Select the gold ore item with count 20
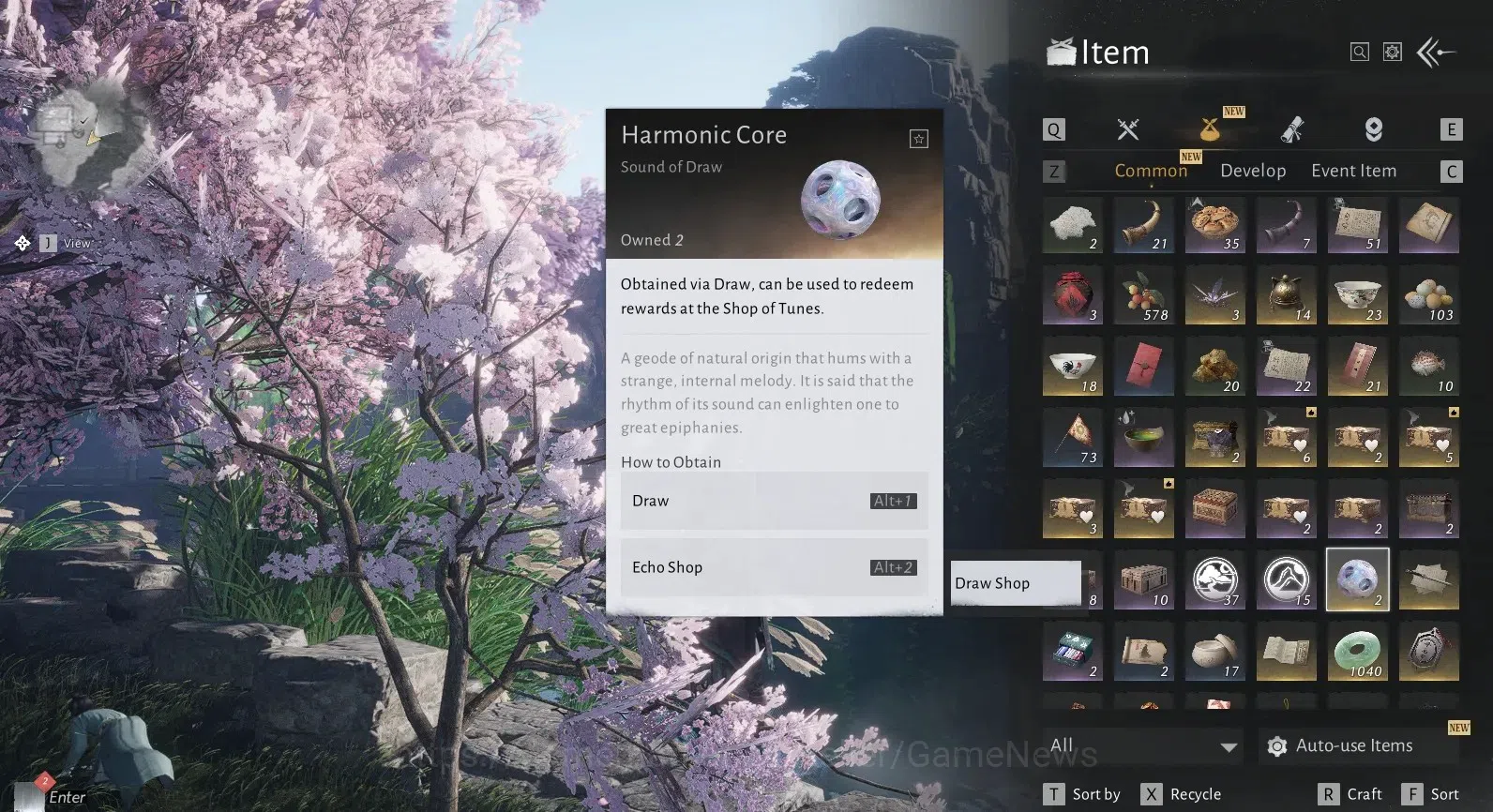The image size is (1493, 812). pos(1215,367)
